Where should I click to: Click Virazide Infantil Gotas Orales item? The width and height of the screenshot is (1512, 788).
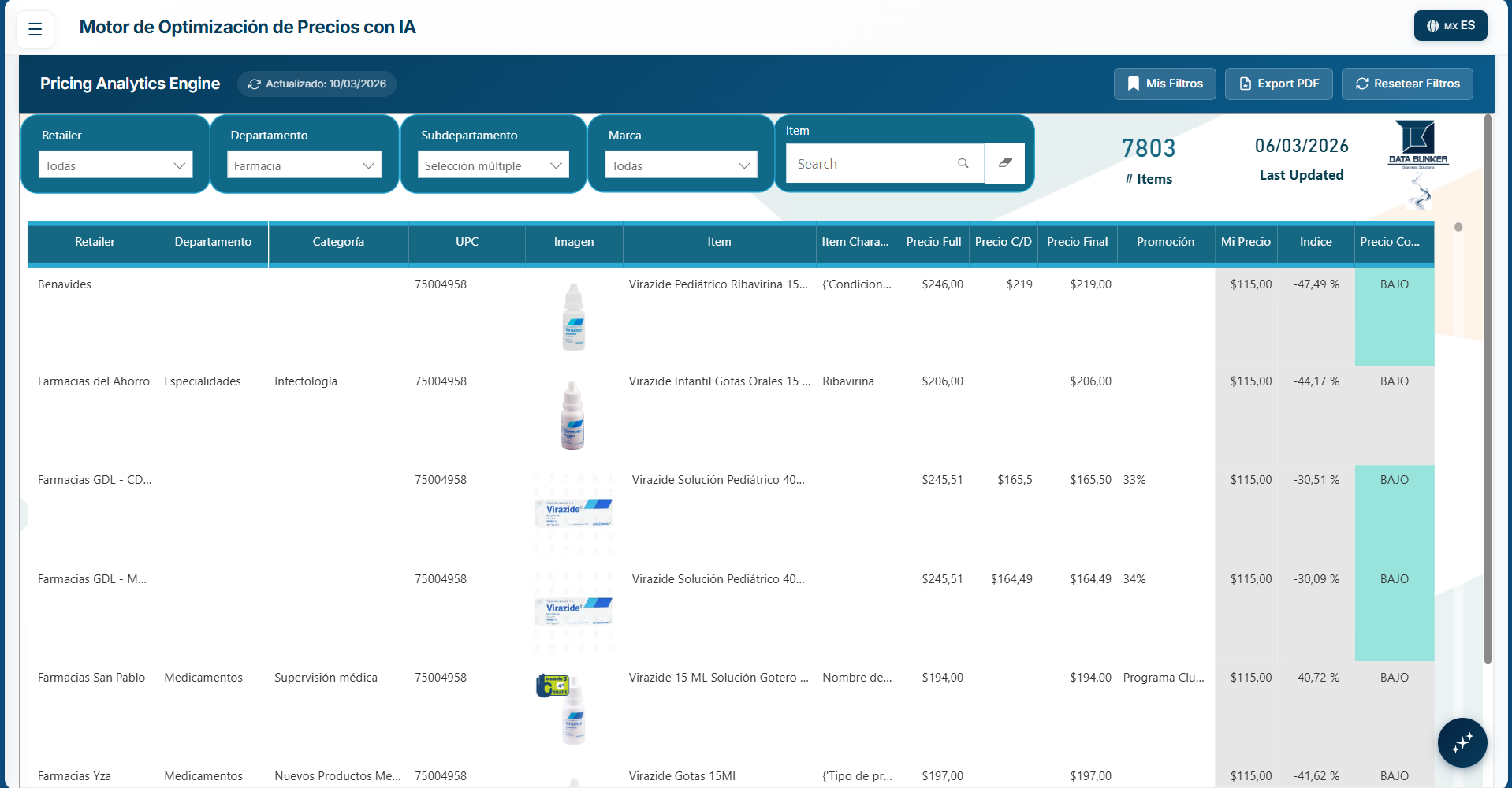720,381
